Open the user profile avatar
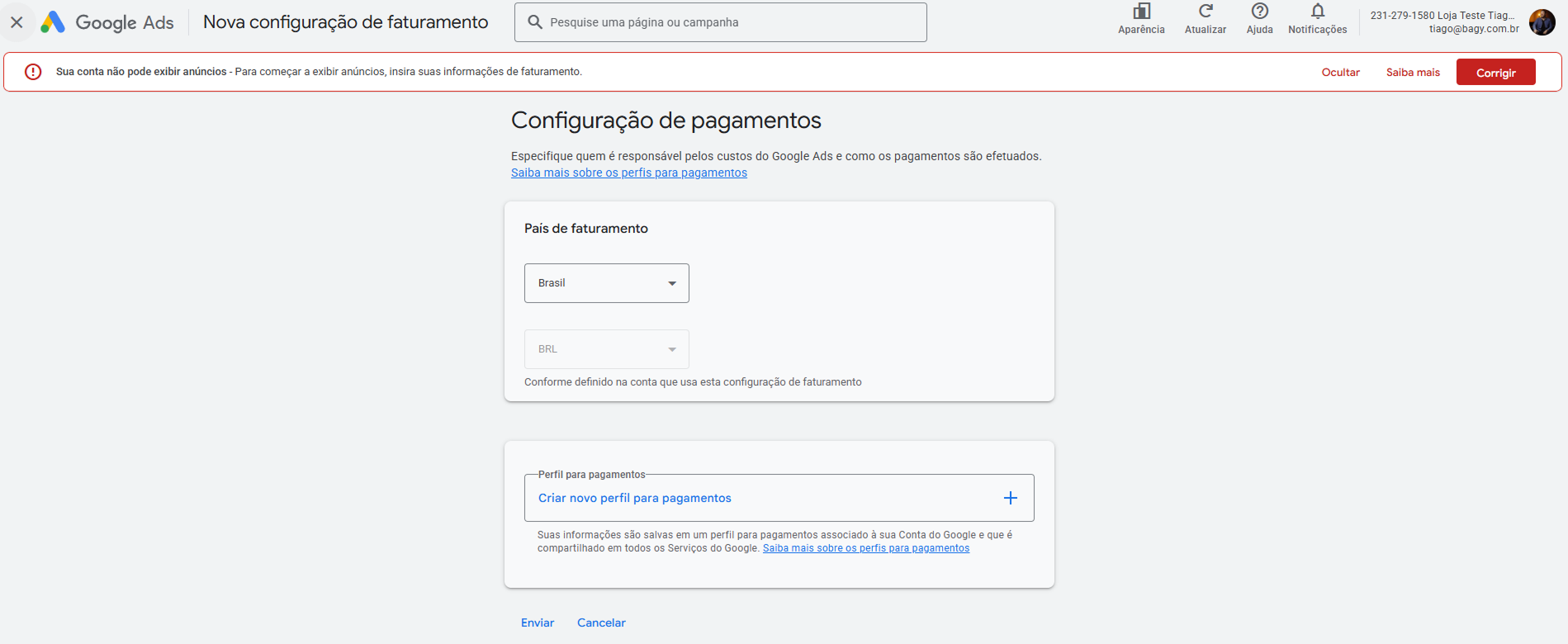Viewport: 1568px width, 644px height. [x=1542, y=22]
